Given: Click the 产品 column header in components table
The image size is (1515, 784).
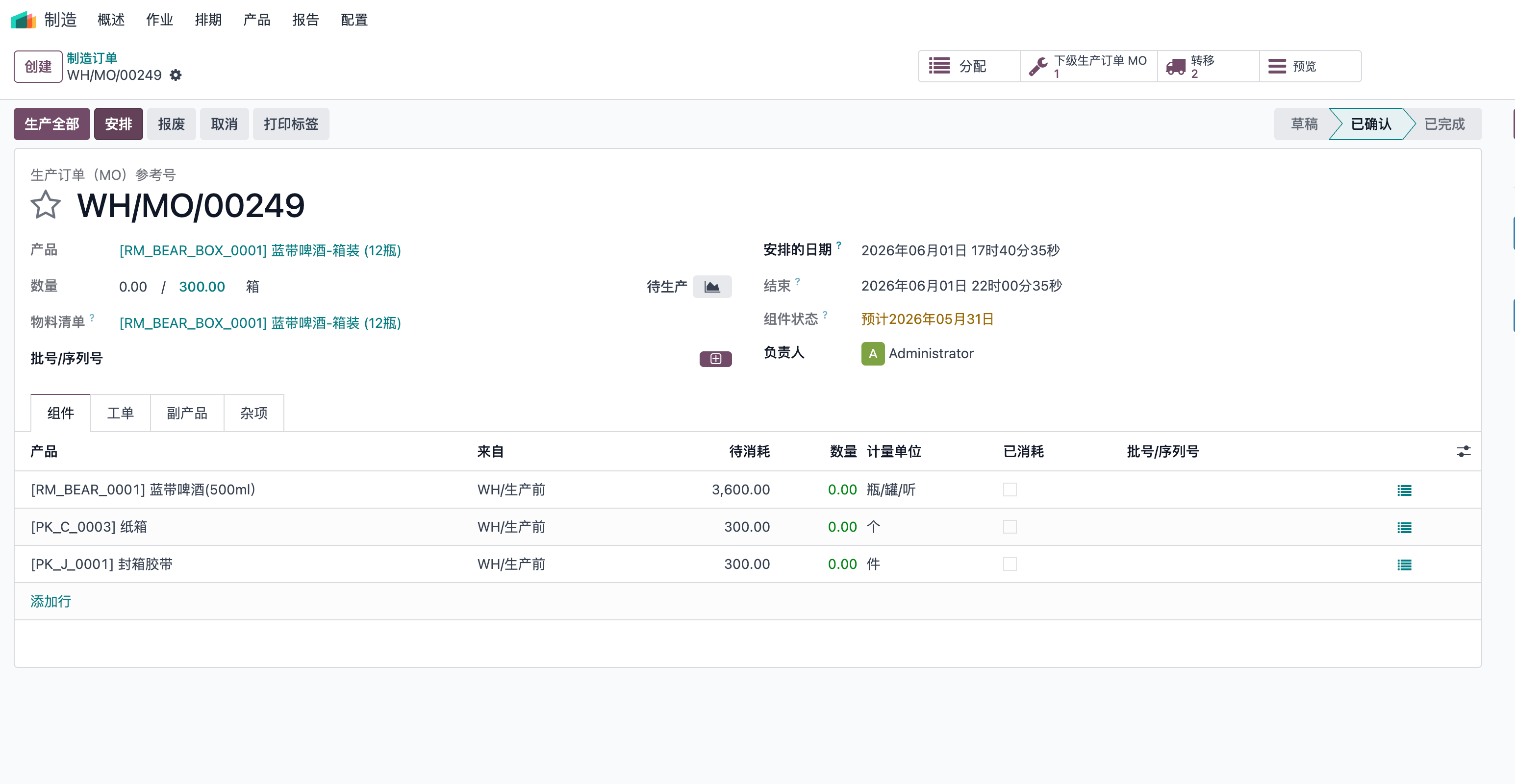Looking at the screenshot, I should click(x=44, y=451).
